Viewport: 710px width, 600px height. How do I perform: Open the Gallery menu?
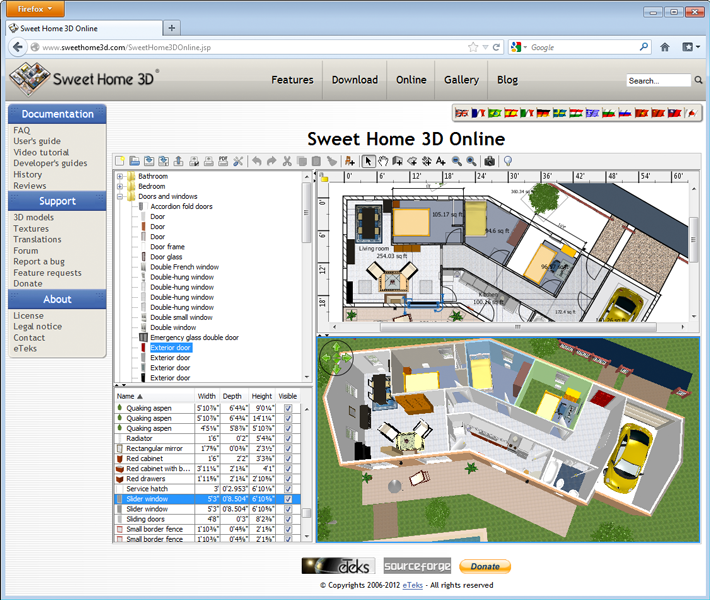pyautogui.click(x=461, y=80)
